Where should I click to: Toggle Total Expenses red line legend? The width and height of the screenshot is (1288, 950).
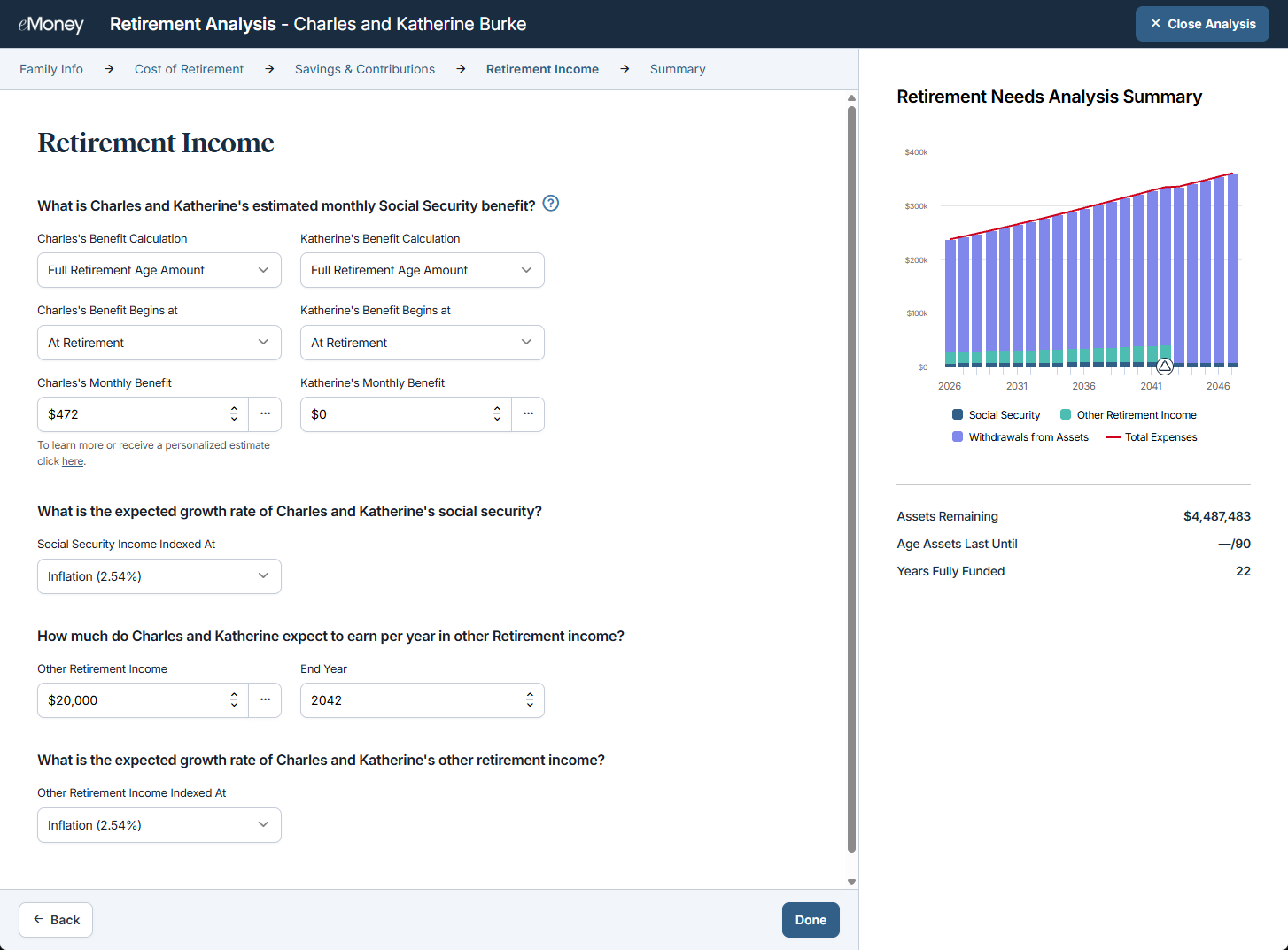point(1152,437)
